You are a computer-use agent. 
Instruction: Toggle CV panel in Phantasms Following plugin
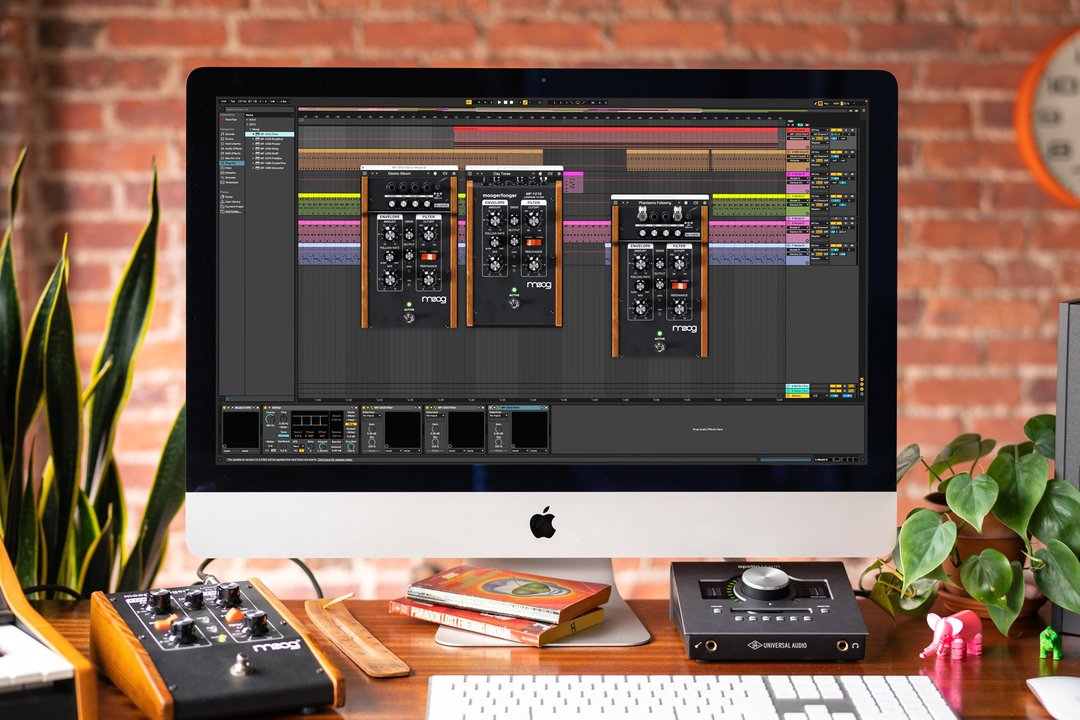click(696, 203)
